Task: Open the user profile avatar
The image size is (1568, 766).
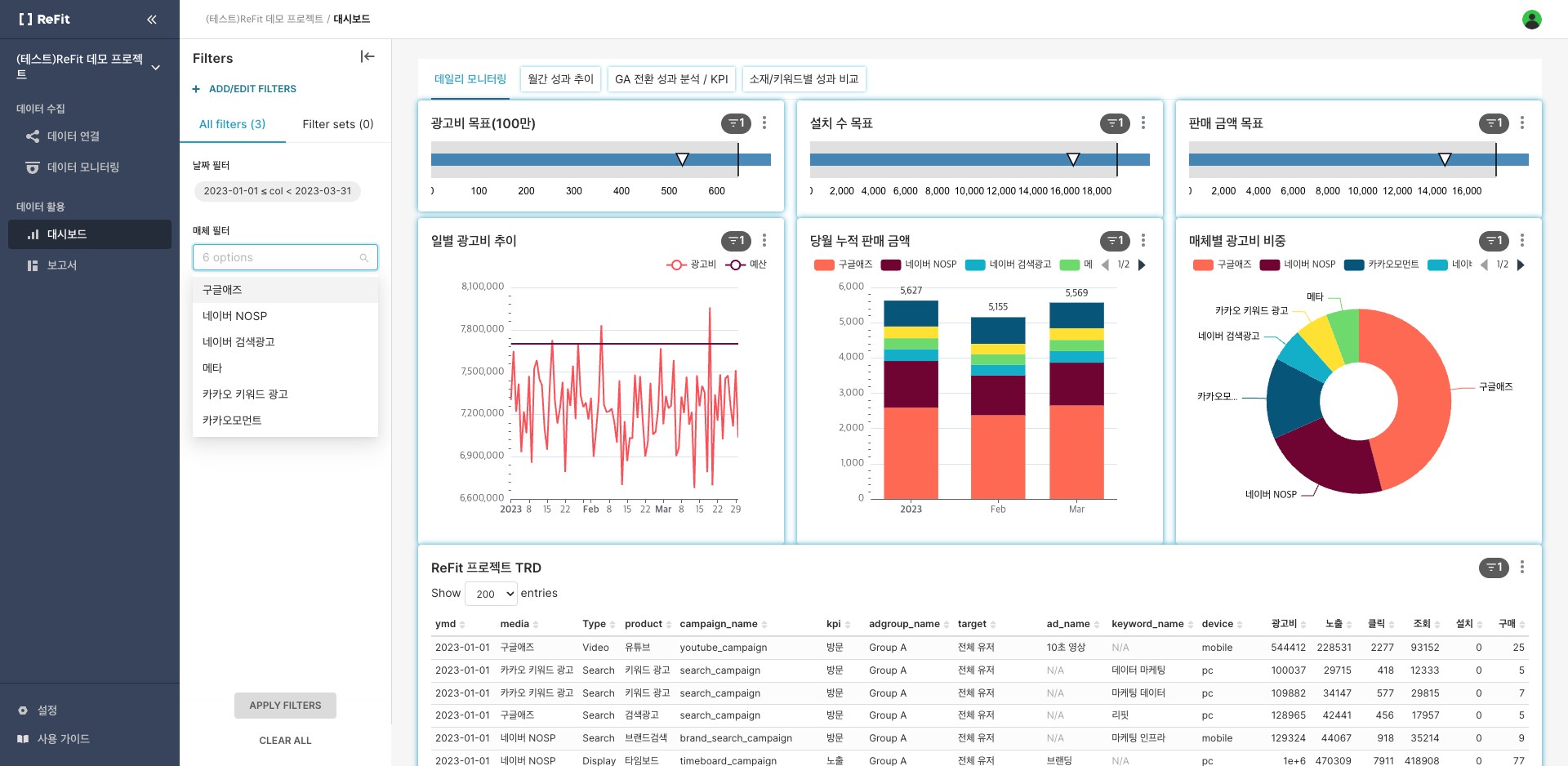Action: [1532, 20]
